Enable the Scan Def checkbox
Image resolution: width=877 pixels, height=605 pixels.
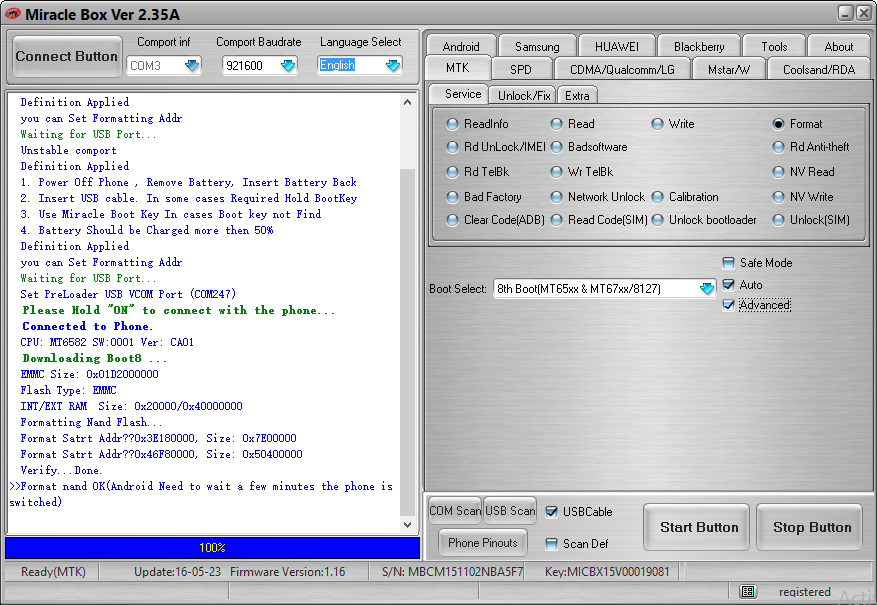click(x=551, y=543)
